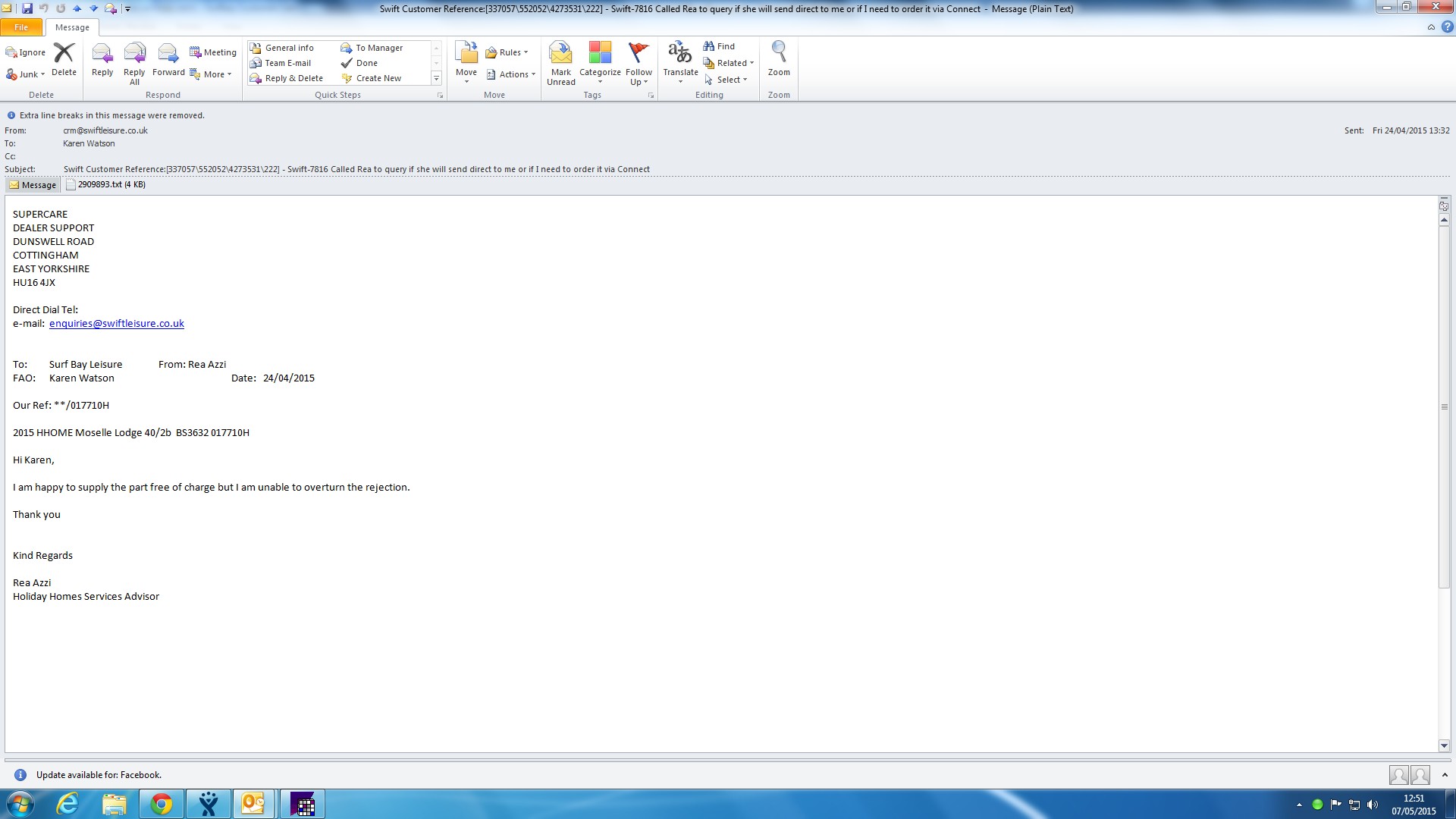Switch to the Message view tab
The image size is (1456, 819).
tap(33, 185)
